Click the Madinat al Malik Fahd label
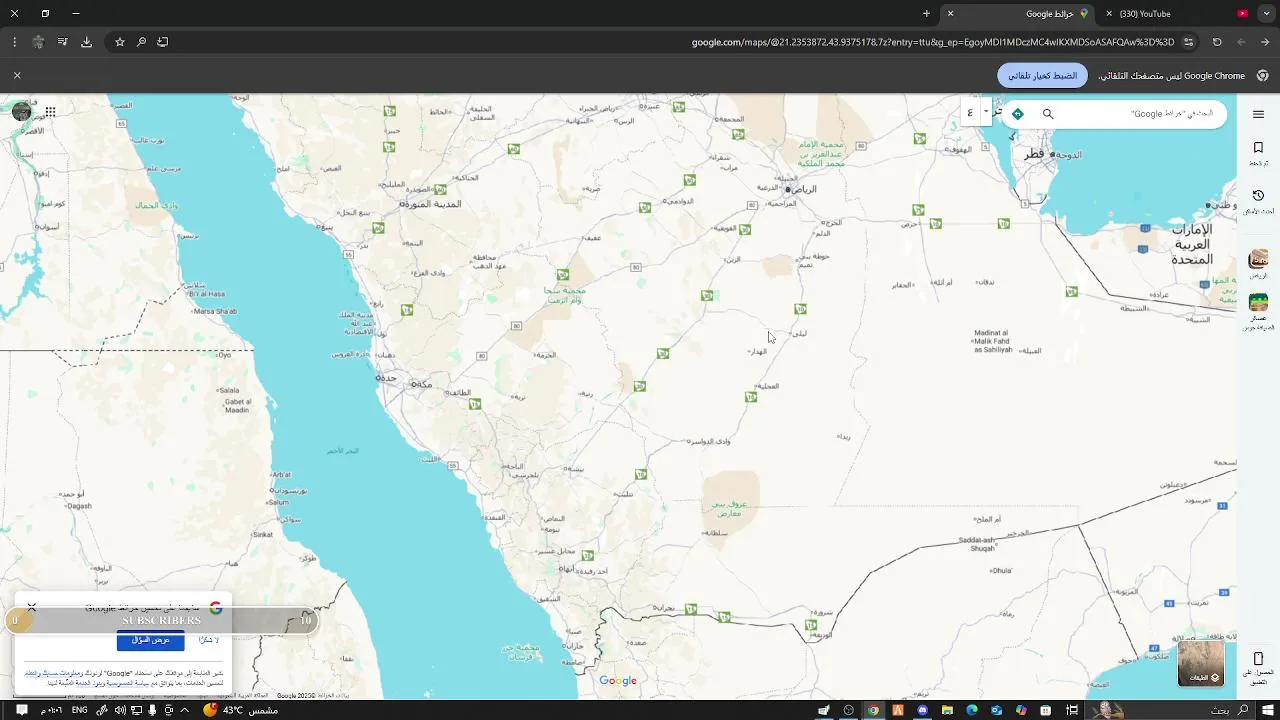Viewport: 1280px width, 720px height. (993, 341)
